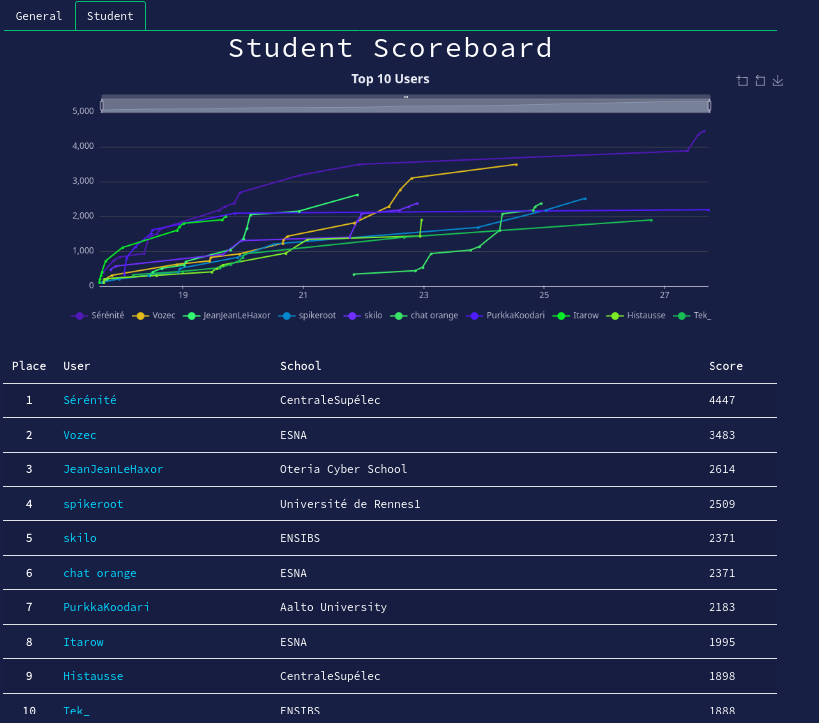Download the chart as image
This screenshot has width=819, height=724.
tap(778, 80)
